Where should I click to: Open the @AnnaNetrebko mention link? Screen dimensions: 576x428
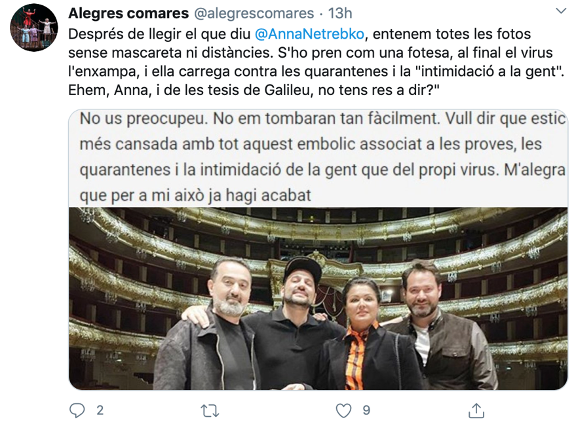(x=309, y=34)
